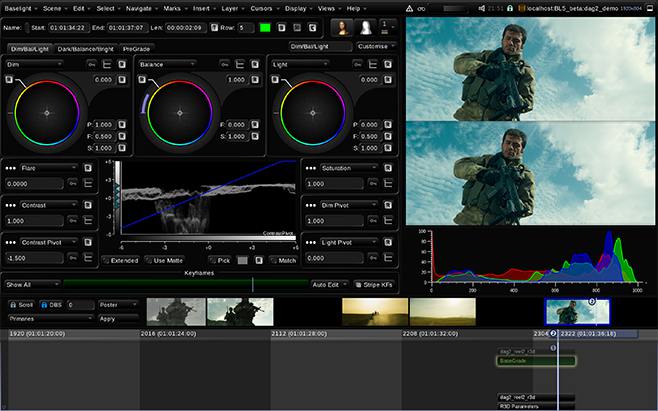Reset the Dim wheel control
The width and height of the screenshot is (658, 411).
[x=122, y=64]
